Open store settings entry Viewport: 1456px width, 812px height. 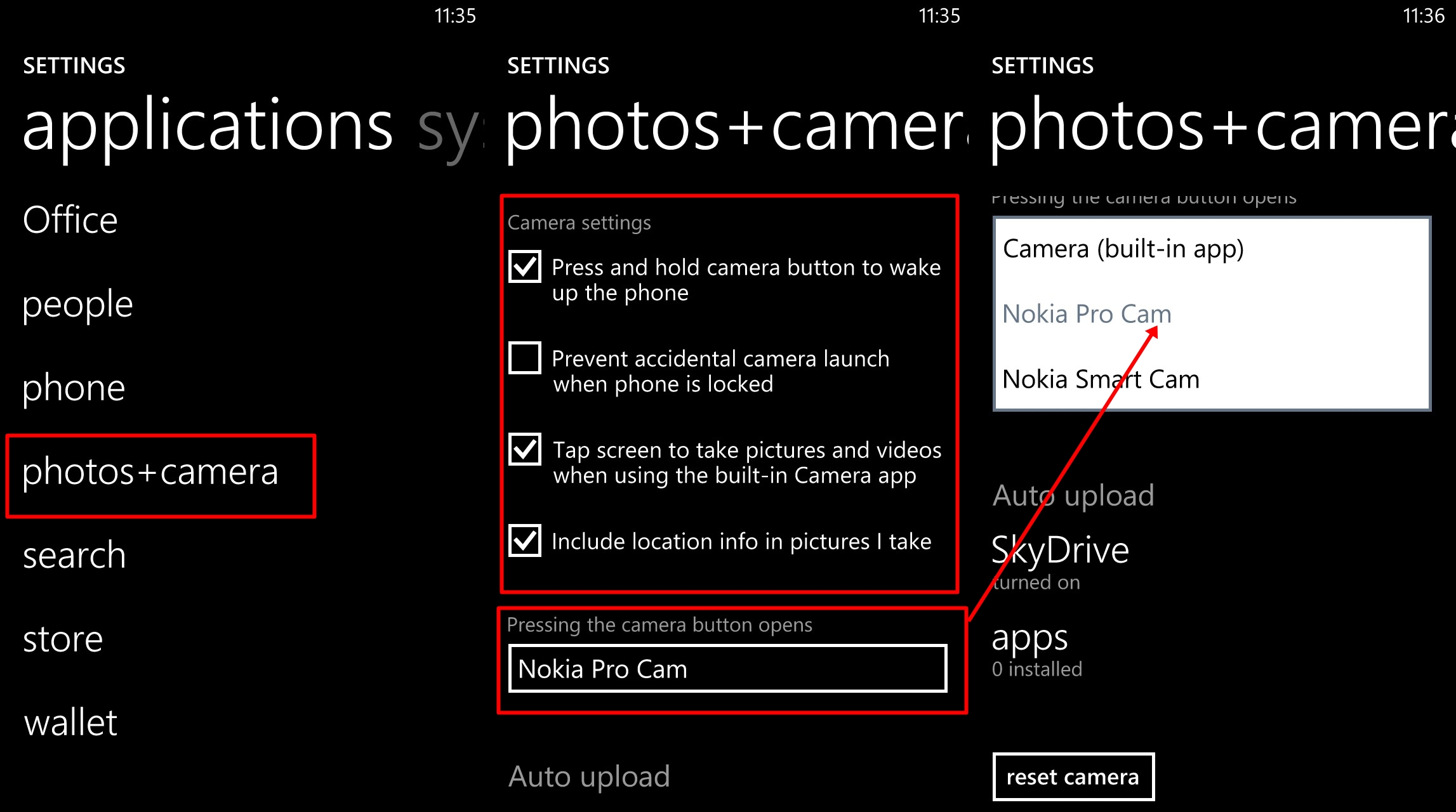(x=63, y=639)
